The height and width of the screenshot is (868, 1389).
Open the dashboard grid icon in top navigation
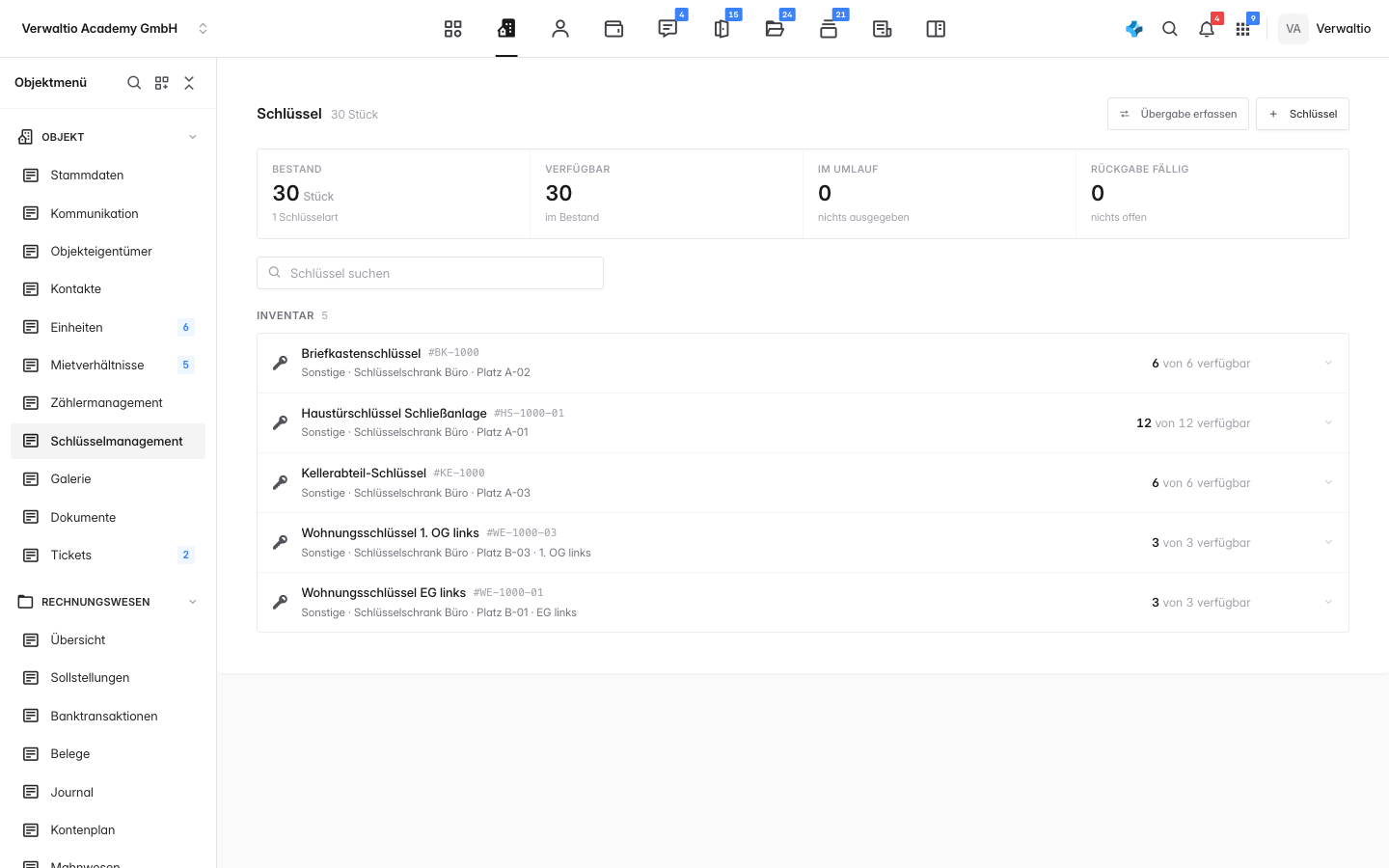click(x=452, y=29)
